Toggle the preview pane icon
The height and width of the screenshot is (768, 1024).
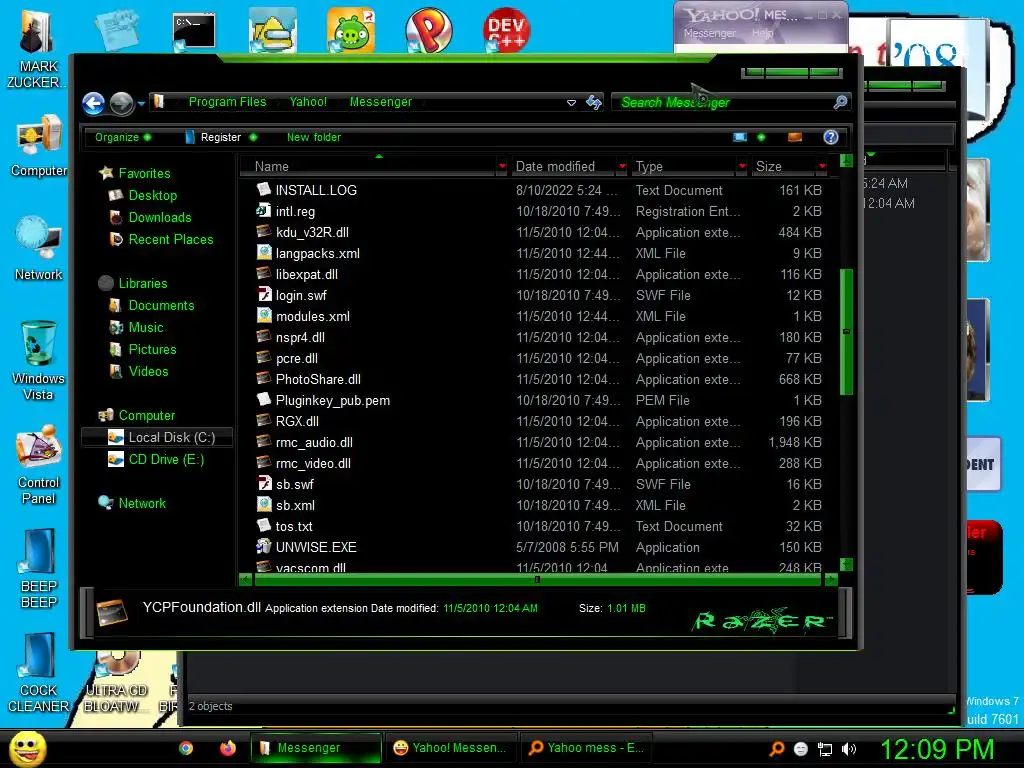pyautogui.click(x=795, y=137)
